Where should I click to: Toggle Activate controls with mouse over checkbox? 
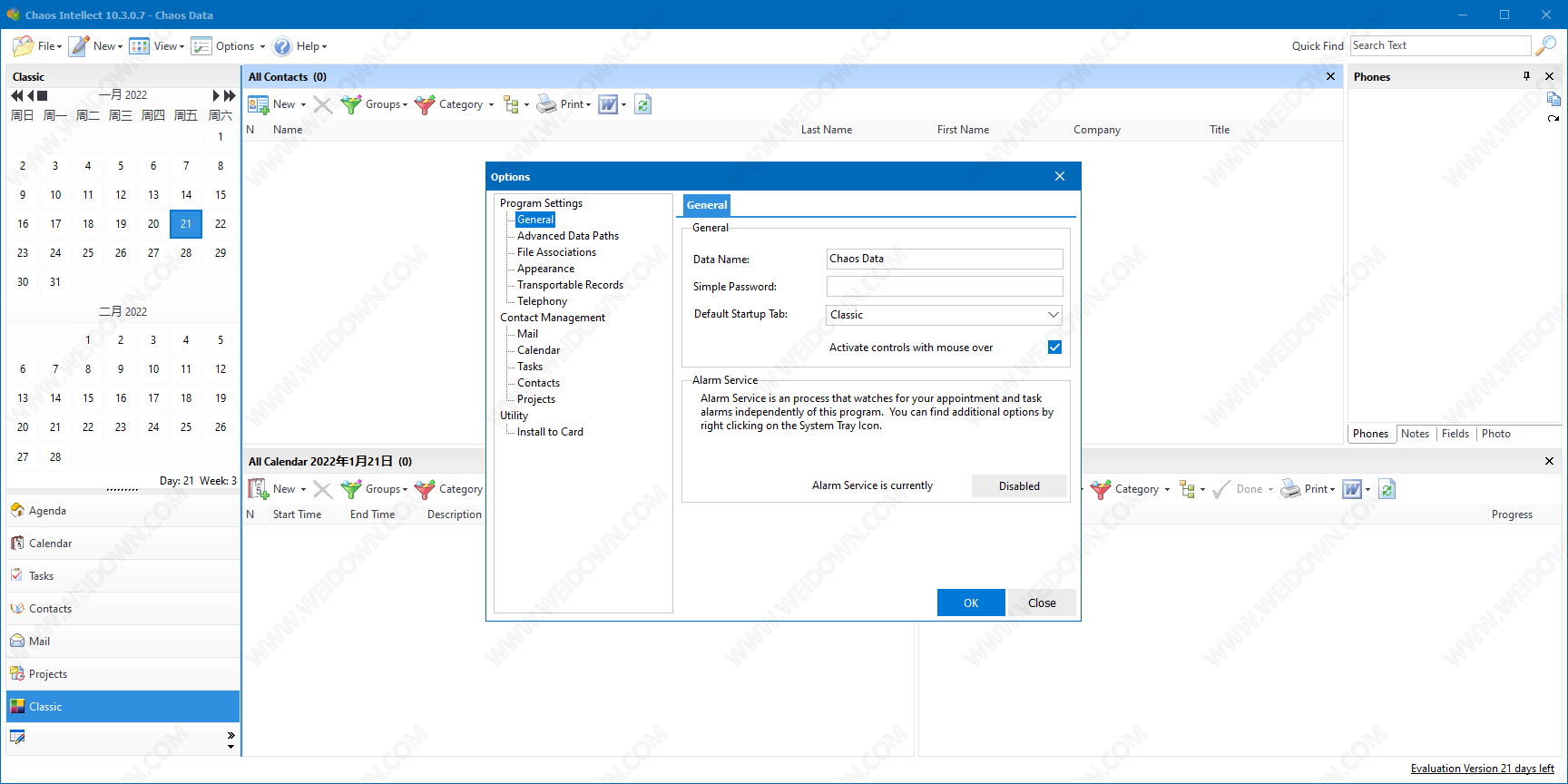[x=1054, y=347]
